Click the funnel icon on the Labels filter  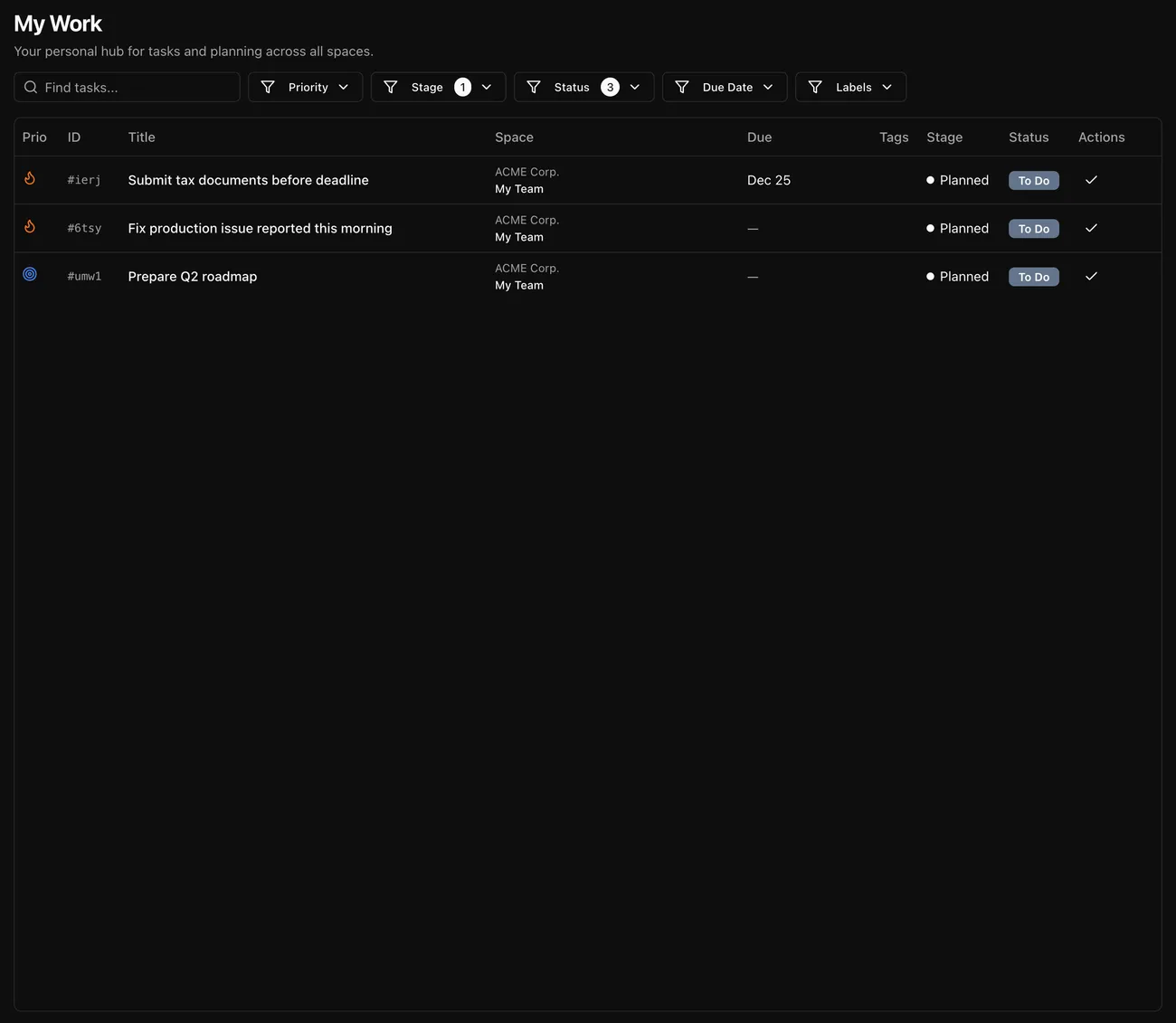point(815,88)
